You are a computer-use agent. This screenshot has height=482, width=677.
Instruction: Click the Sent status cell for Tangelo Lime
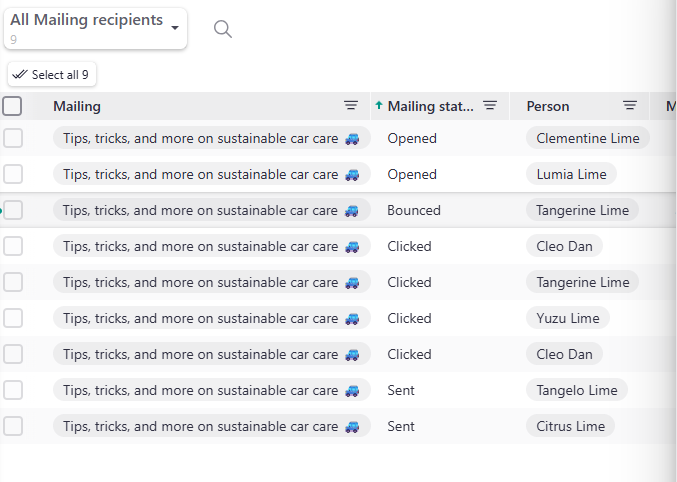click(x=401, y=390)
